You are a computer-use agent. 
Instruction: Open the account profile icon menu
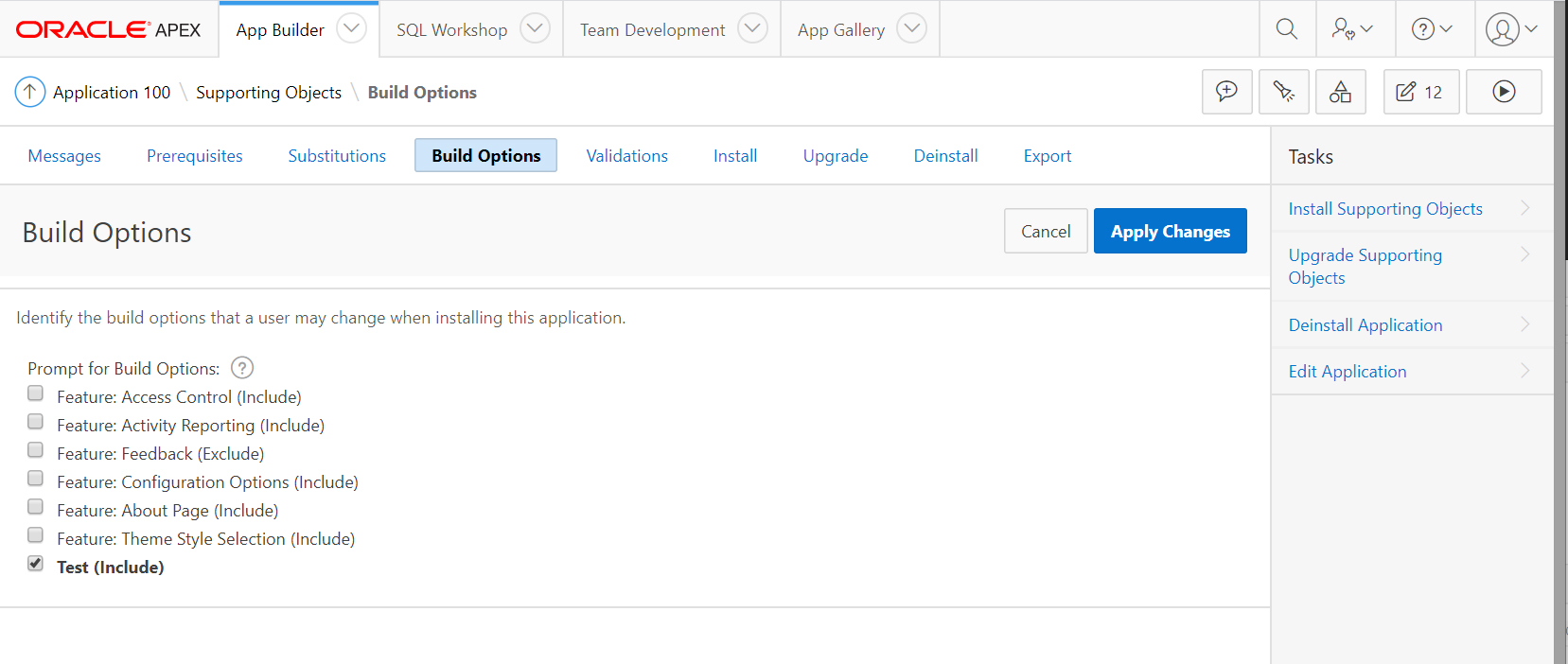pyautogui.click(x=1511, y=29)
